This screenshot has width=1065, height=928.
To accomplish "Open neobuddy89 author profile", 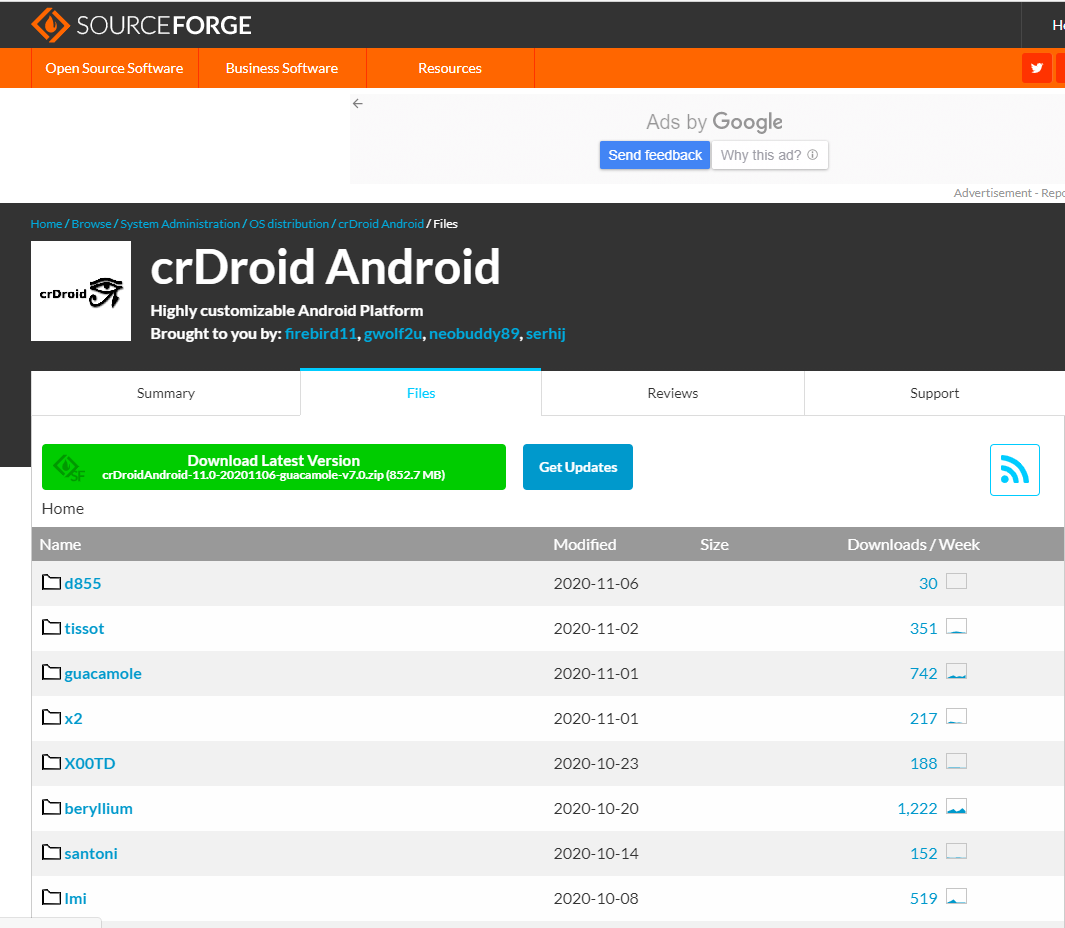I will 474,334.
